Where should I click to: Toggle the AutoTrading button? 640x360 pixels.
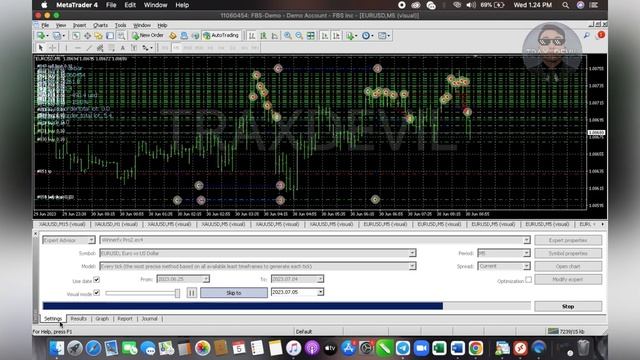(221, 36)
